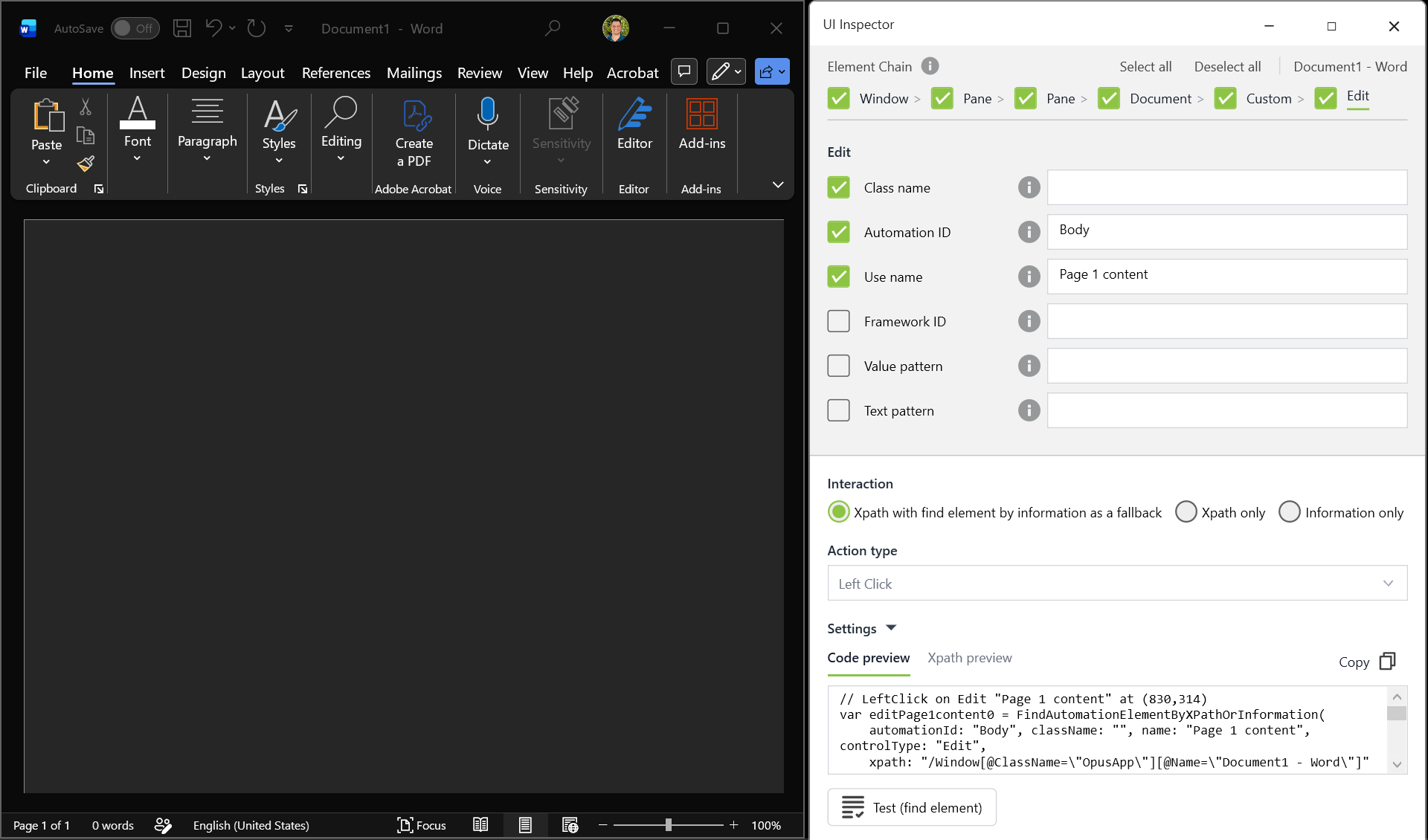Screen dimensions: 1428x840
Task: Click Select all in Element Chain
Action: coord(1145,66)
